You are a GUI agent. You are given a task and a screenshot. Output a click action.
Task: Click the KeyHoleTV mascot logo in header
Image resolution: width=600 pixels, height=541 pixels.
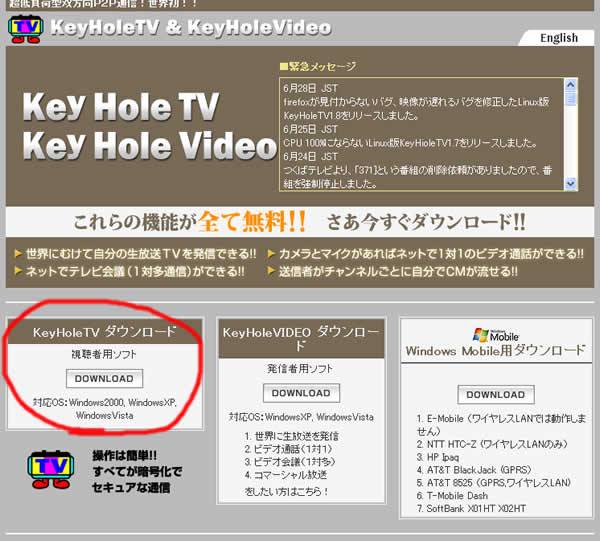coord(25,29)
